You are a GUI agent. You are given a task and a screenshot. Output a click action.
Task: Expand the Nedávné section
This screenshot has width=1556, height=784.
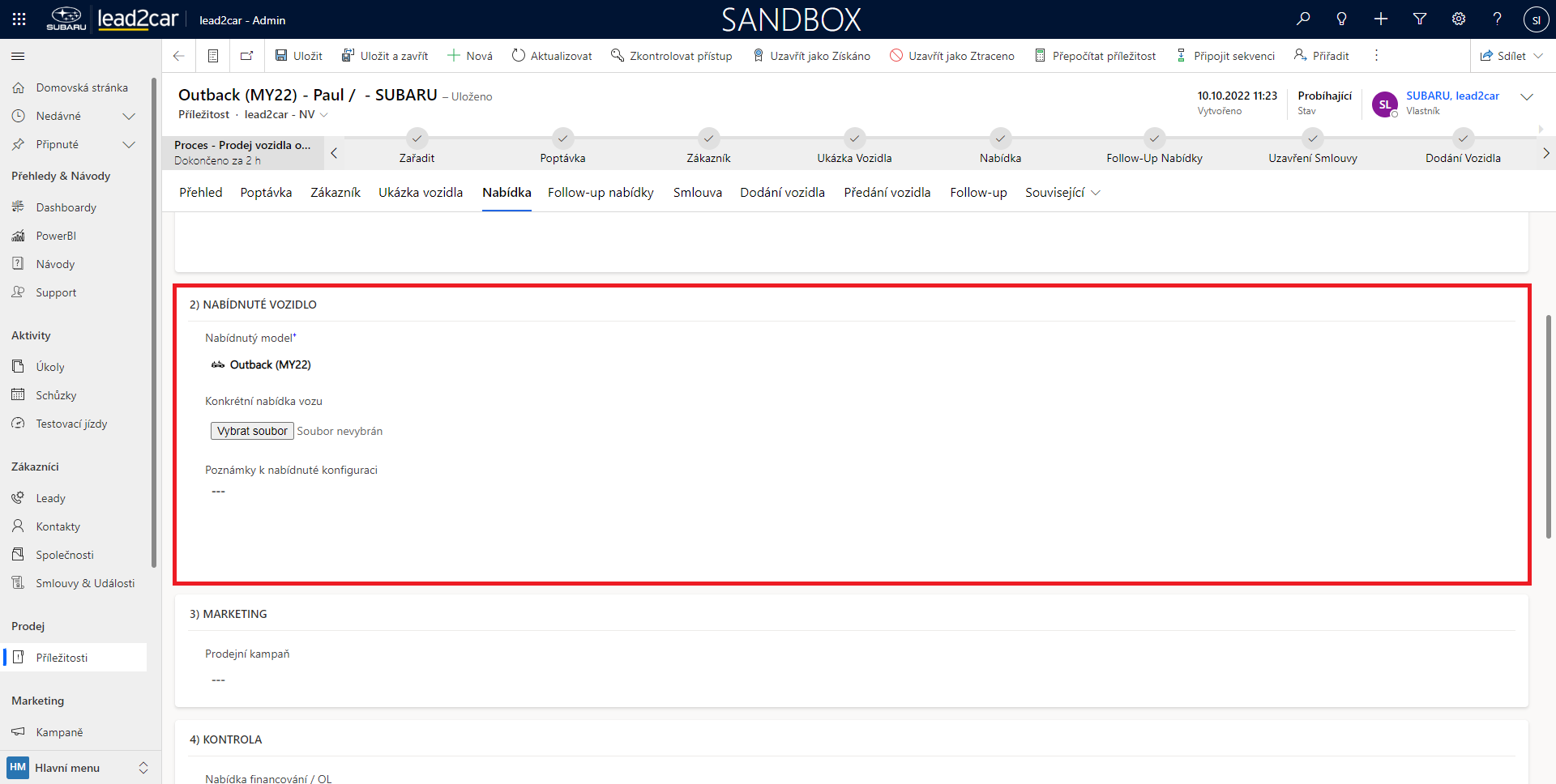128,116
